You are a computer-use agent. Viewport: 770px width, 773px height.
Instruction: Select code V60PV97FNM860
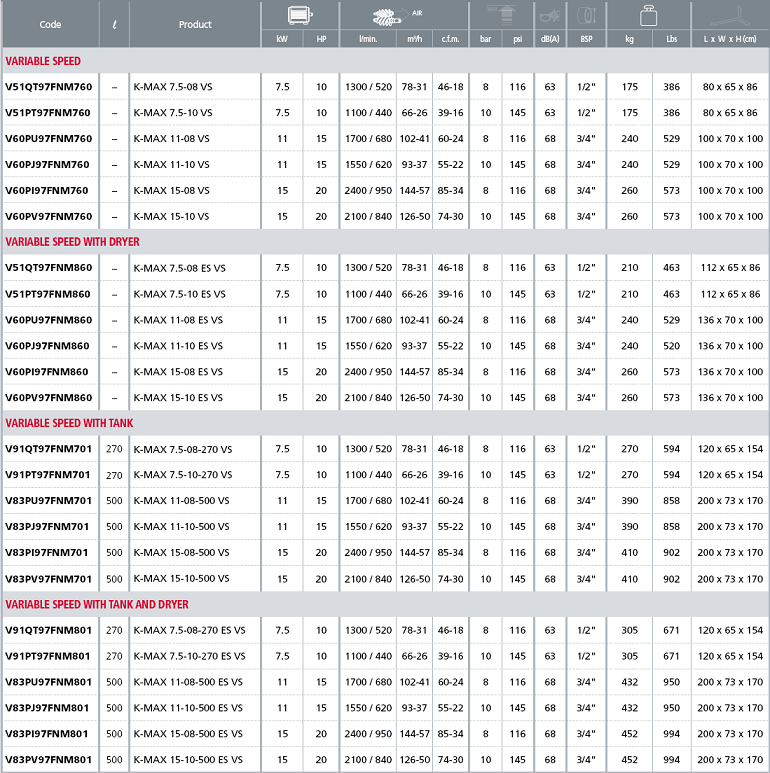click(x=48, y=397)
